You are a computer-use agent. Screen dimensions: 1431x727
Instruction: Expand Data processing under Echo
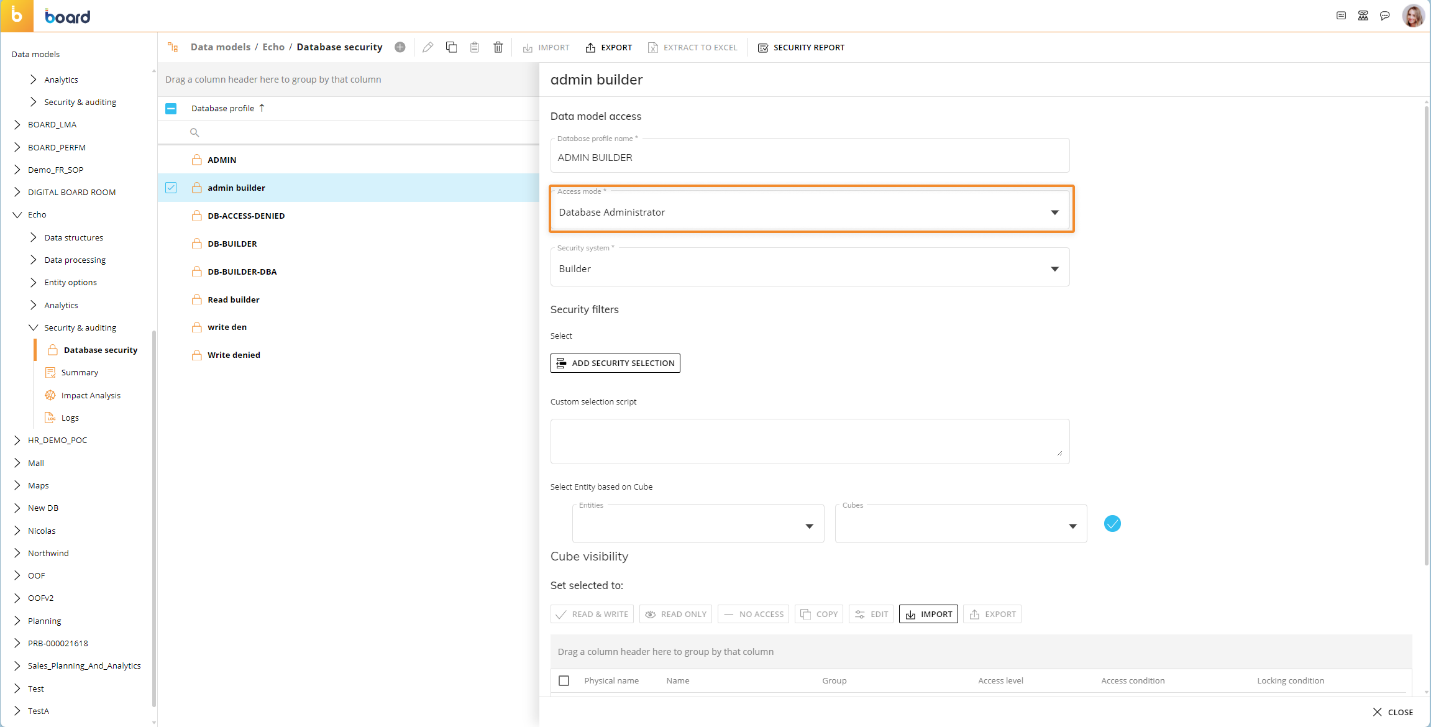tap(34, 260)
